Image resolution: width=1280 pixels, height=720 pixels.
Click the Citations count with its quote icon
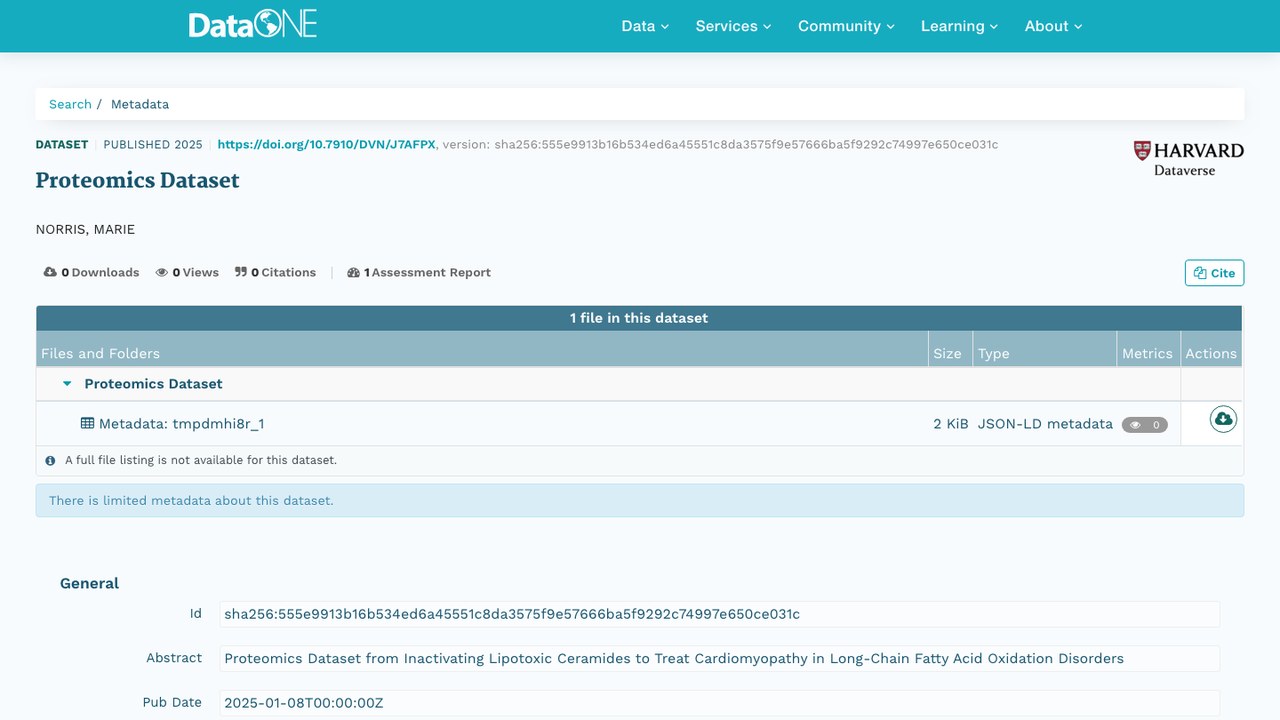click(275, 272)
